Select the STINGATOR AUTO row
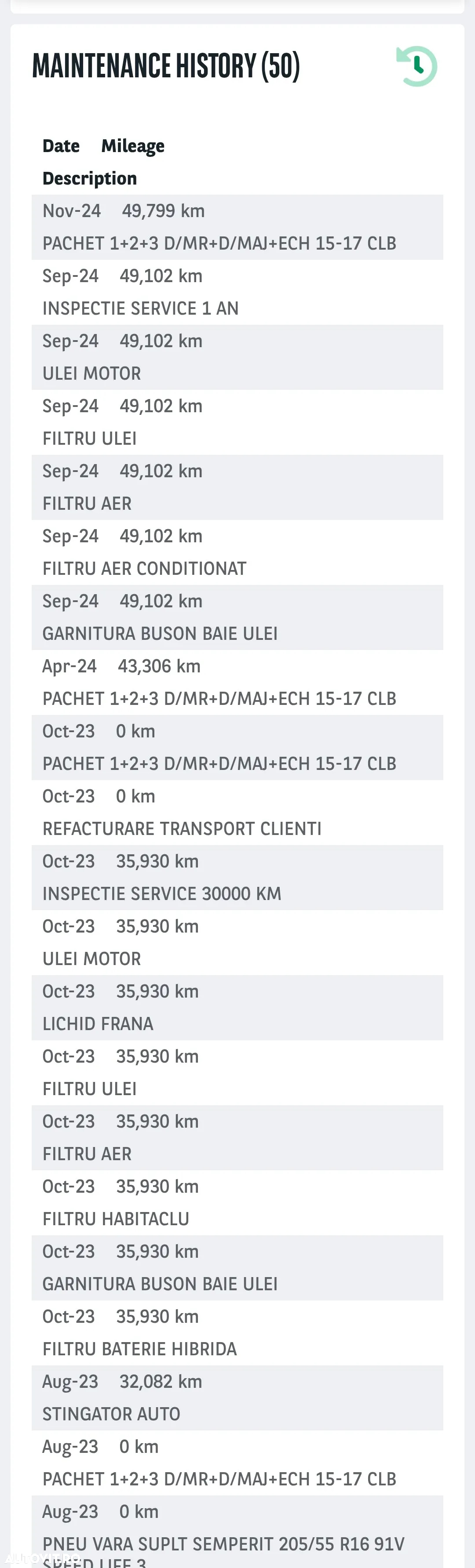Viewport: 475px width, 1568px height. (237, 1398)
